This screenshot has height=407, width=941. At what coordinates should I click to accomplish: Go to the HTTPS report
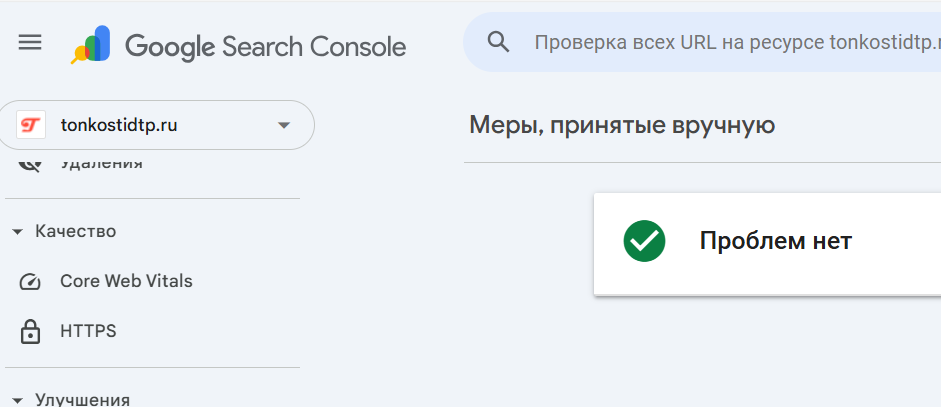tap(88, 331)
